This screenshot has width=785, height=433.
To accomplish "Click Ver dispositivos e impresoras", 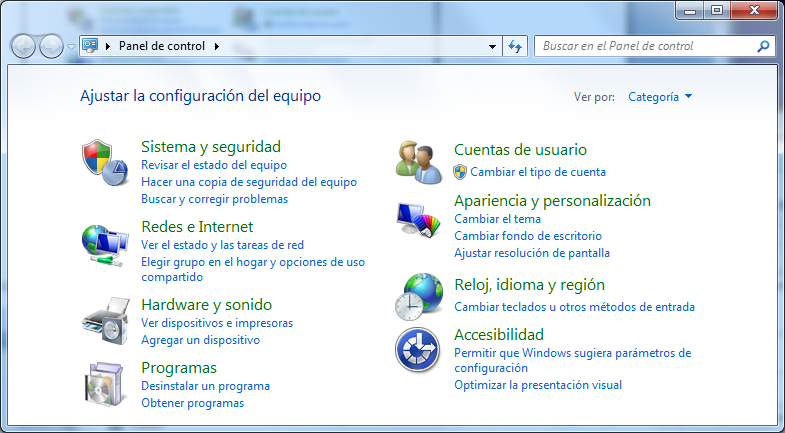I will (x=217, y=323).
